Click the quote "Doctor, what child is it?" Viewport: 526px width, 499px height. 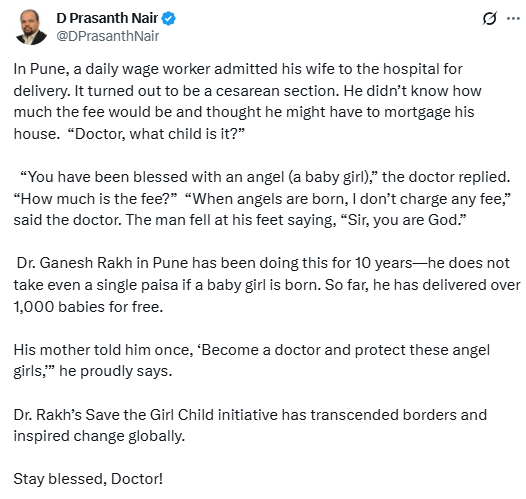(156, 134)
